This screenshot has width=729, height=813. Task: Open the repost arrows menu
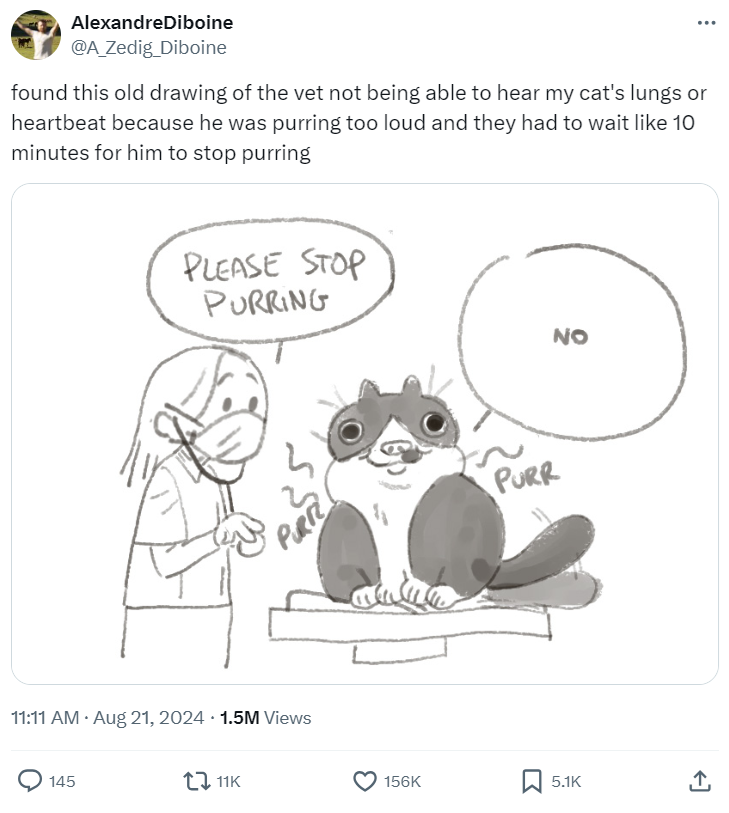click(198, 781)
